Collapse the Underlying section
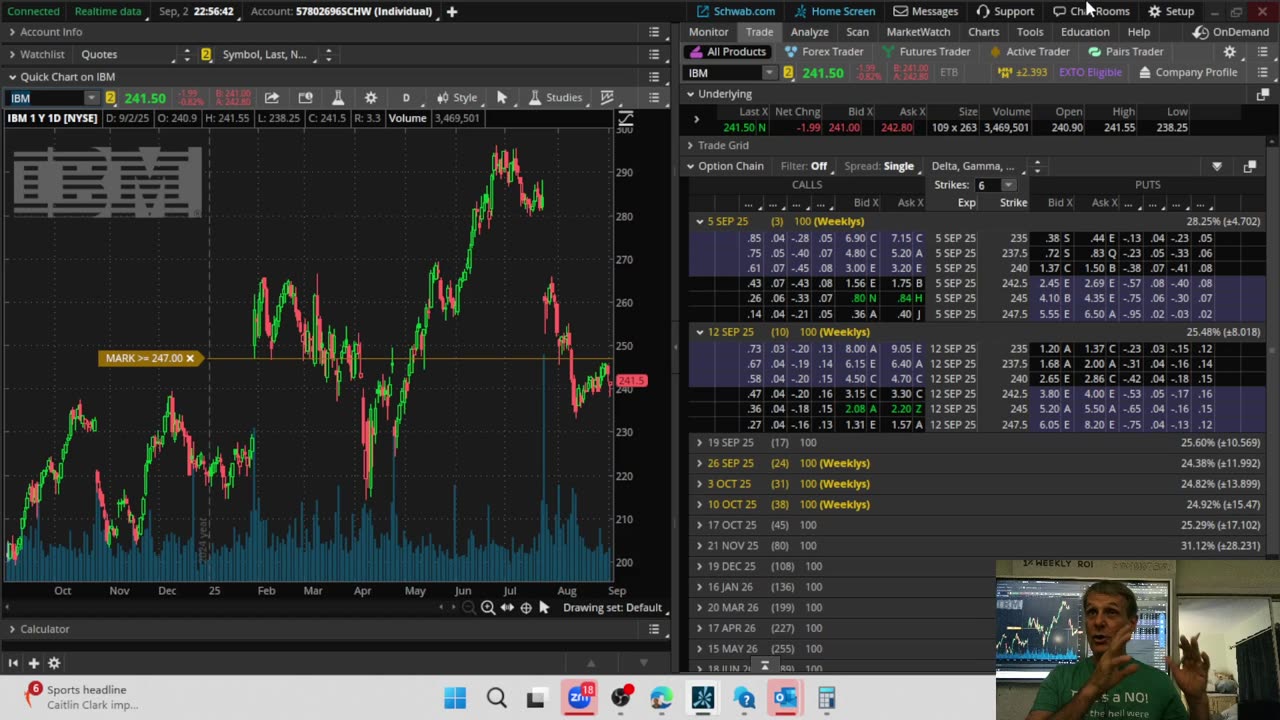Image resolution: width=1280 pixels, height=720 pixels. coord(690,94)
